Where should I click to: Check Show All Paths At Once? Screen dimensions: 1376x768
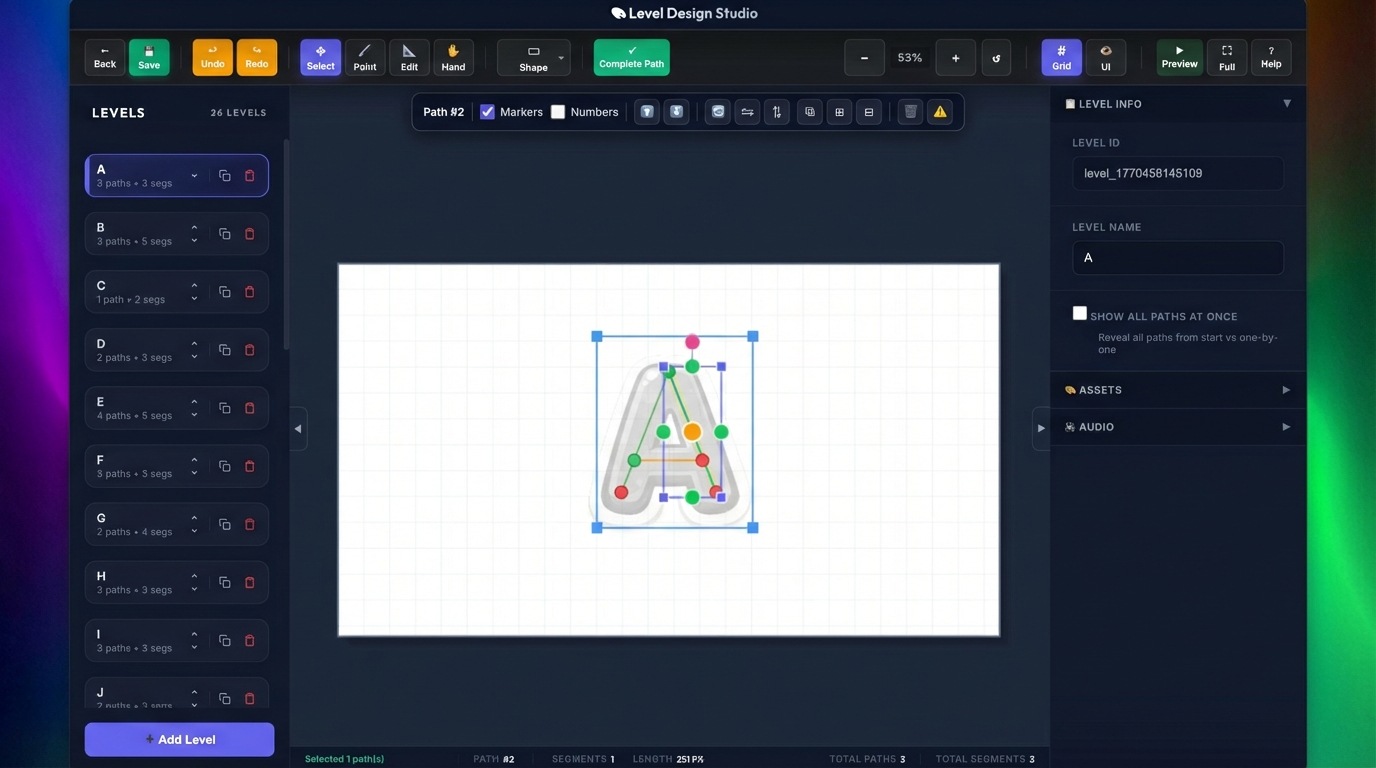(x=1079, y=312)
